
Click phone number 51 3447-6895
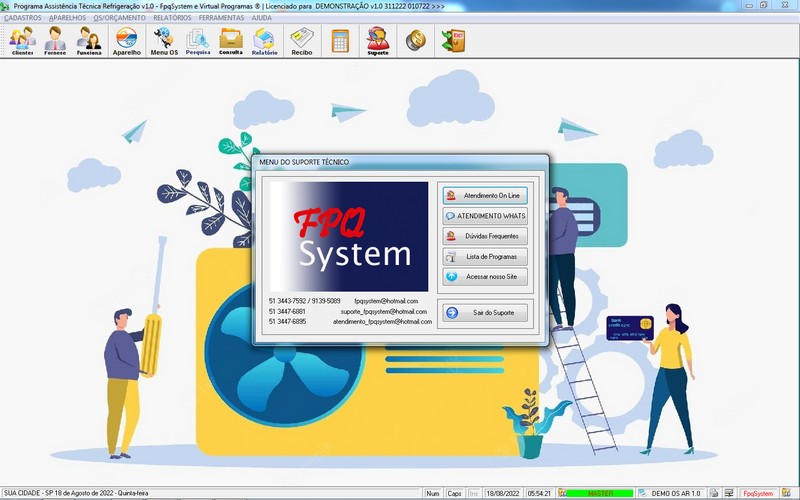287,321
